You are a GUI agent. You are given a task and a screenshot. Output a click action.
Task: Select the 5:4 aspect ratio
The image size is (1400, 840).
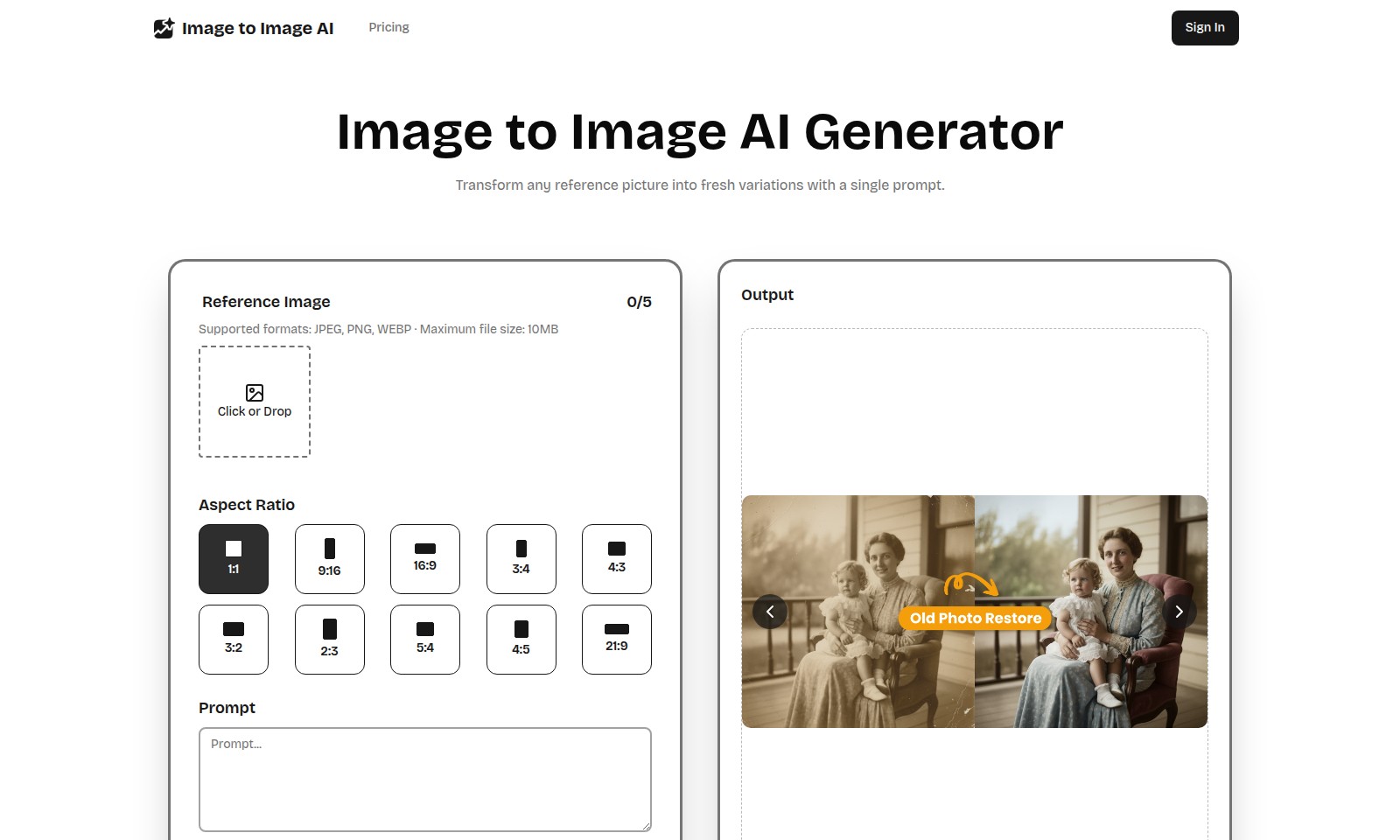click(x=425, y=640)
